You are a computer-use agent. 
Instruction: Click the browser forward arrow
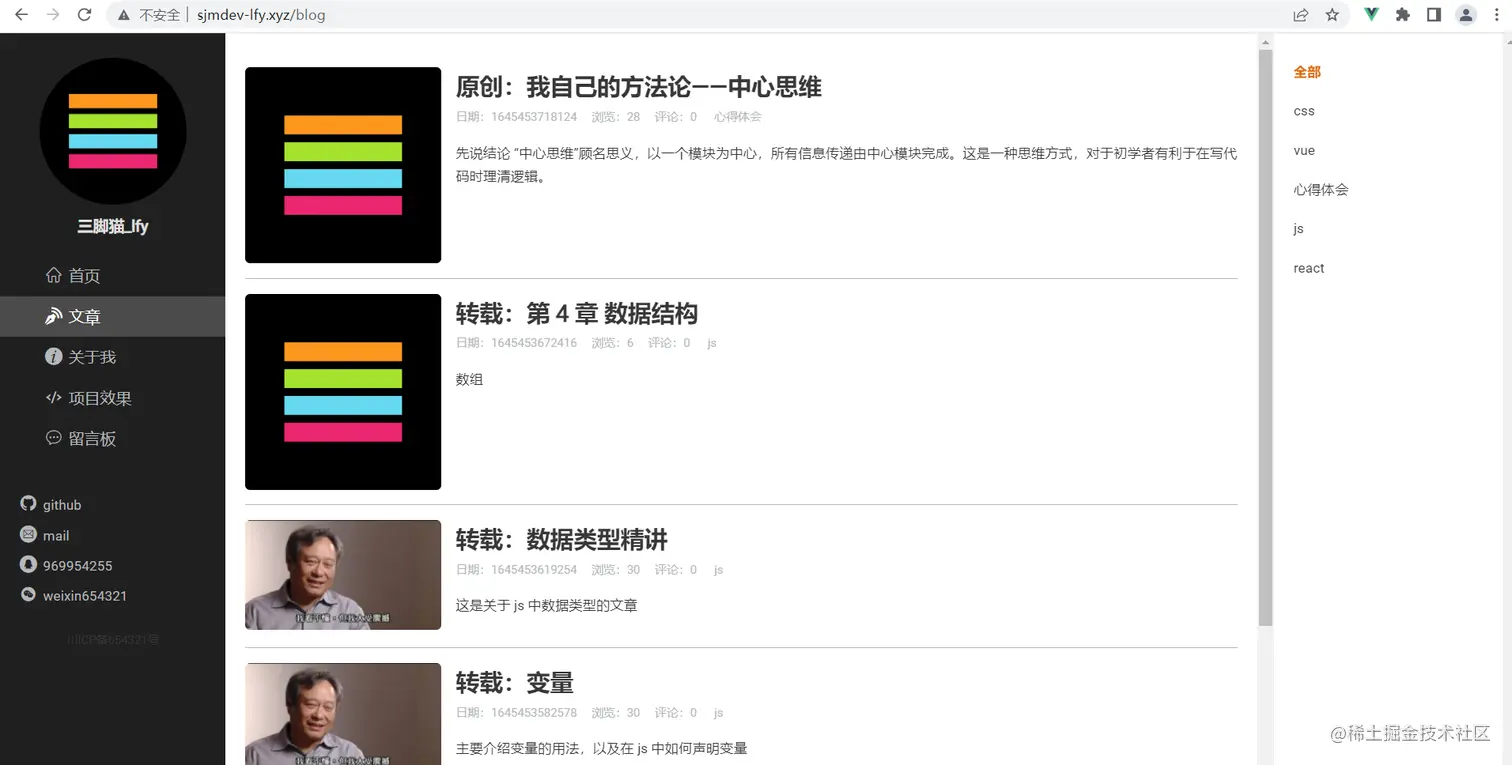coord(53,15)
